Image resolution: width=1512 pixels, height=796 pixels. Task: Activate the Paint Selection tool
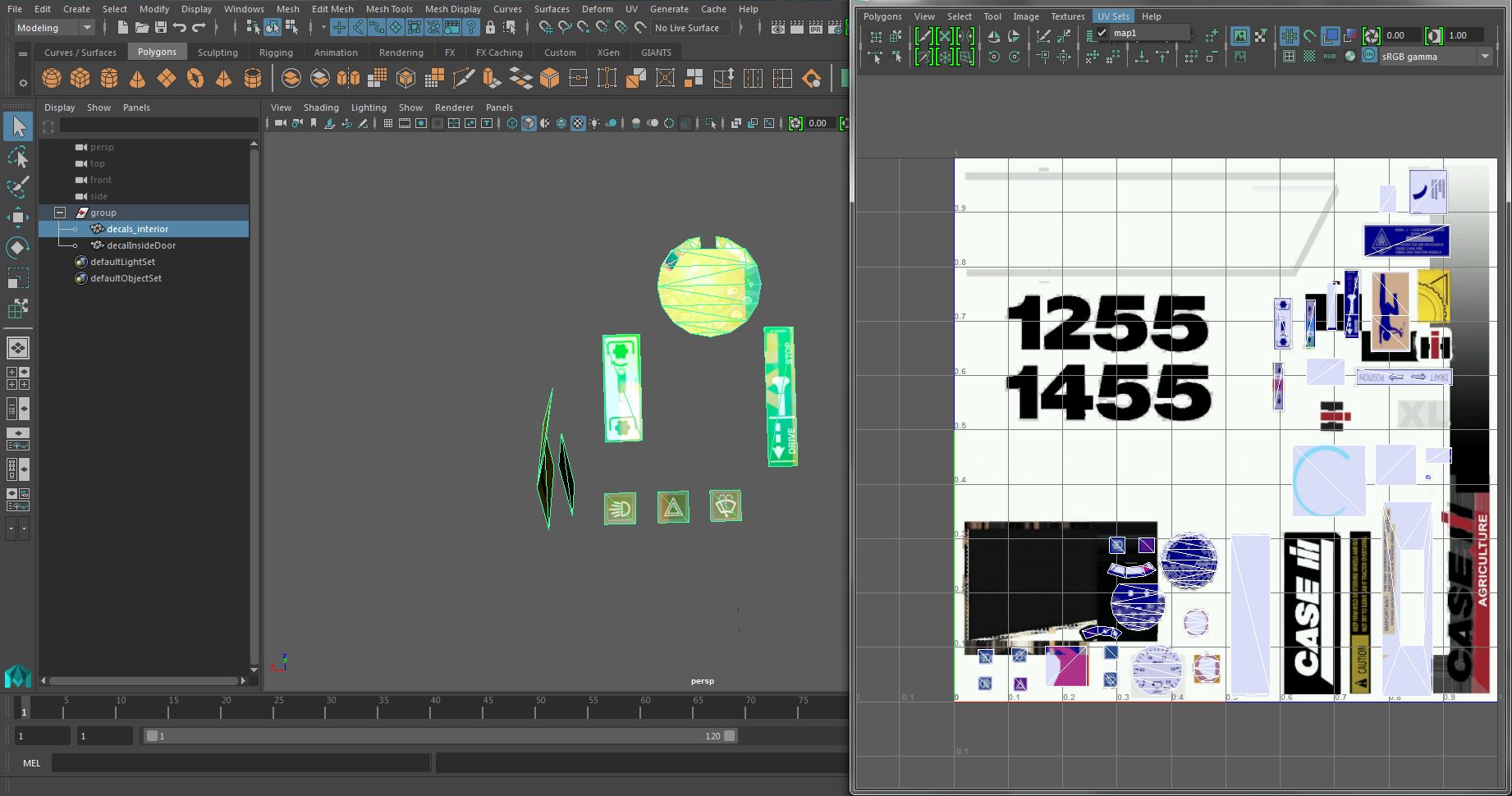(x=18, y=187)
